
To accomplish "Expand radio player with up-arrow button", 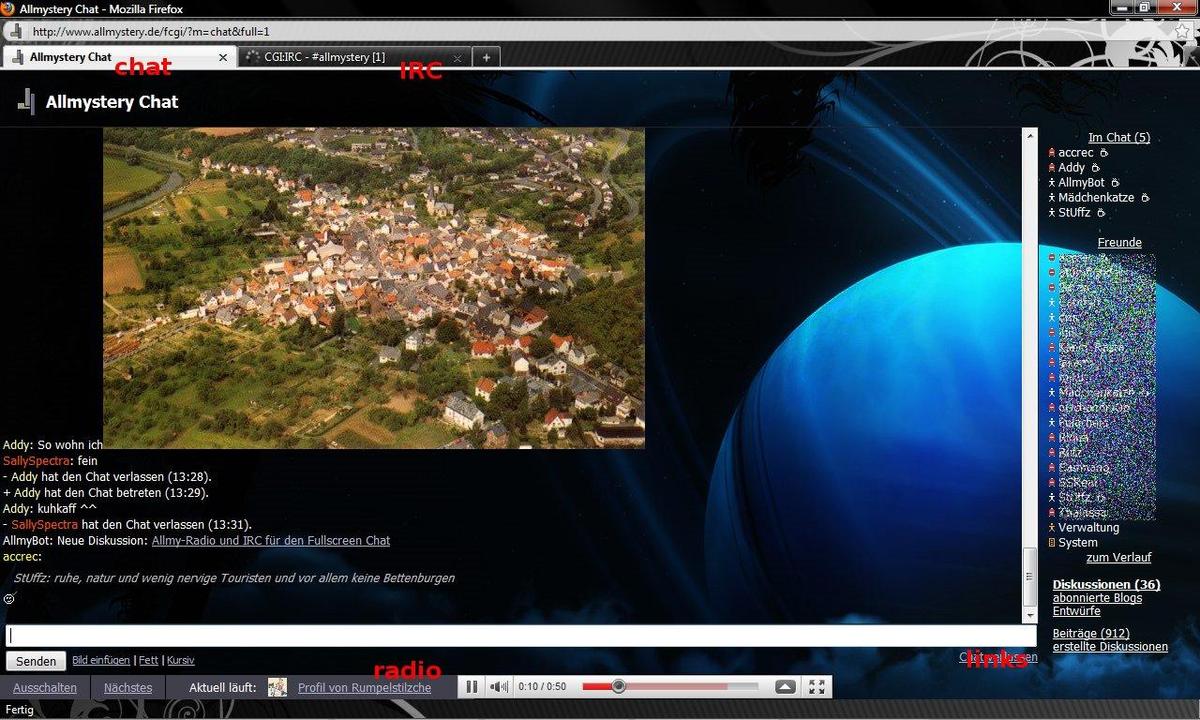I will [x=785, y=687].
